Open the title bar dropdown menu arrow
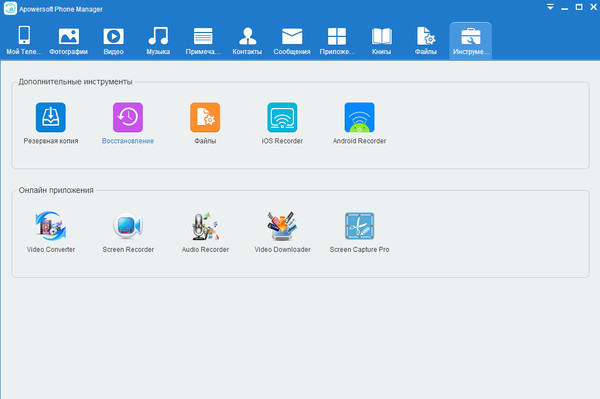Viewport: 600px width, 399px height. (550, 7)
